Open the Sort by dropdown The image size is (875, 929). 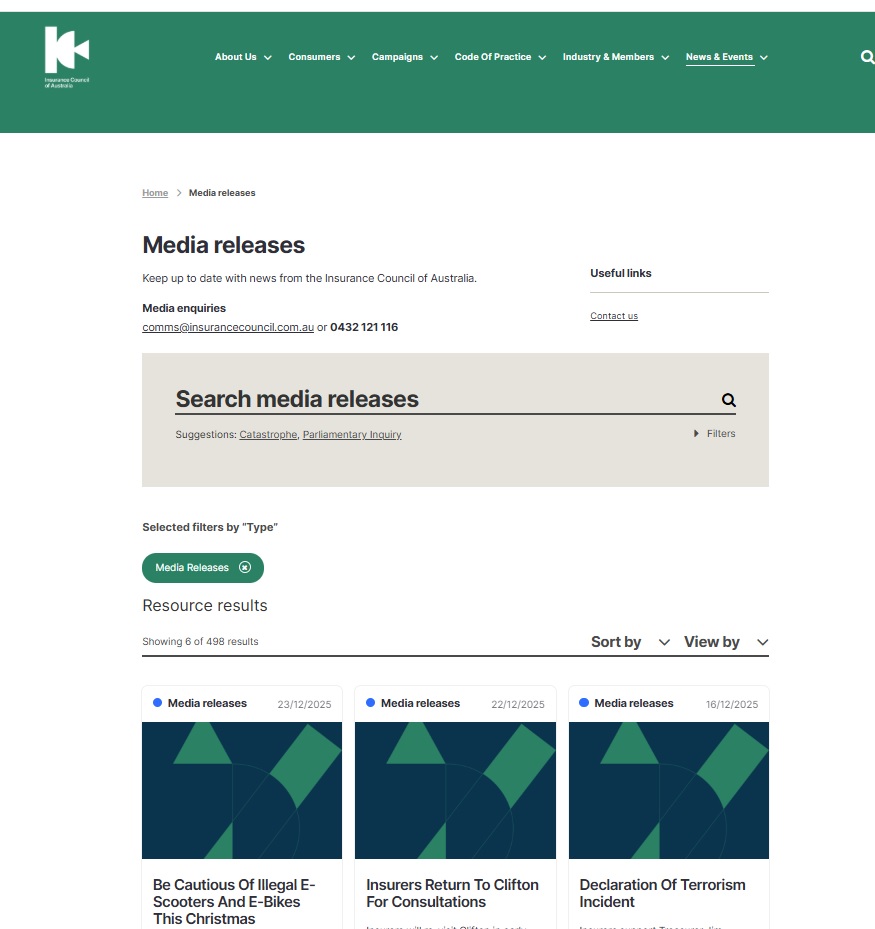coord(630,642)
